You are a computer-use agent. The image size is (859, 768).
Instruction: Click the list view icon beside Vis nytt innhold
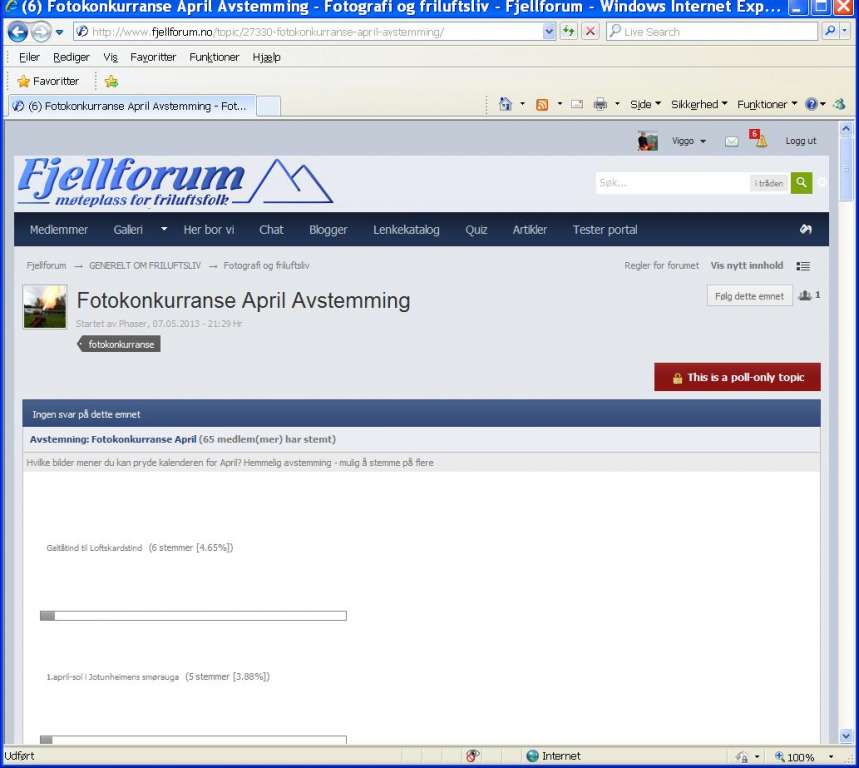click(x=803, y=266)
